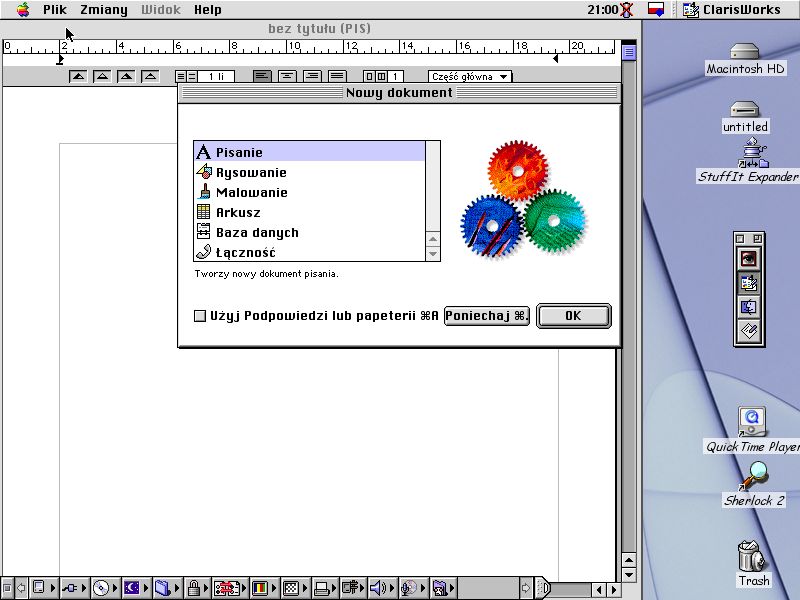Open the Widok menu
This screenshot has width=800, height=600.
161,10
